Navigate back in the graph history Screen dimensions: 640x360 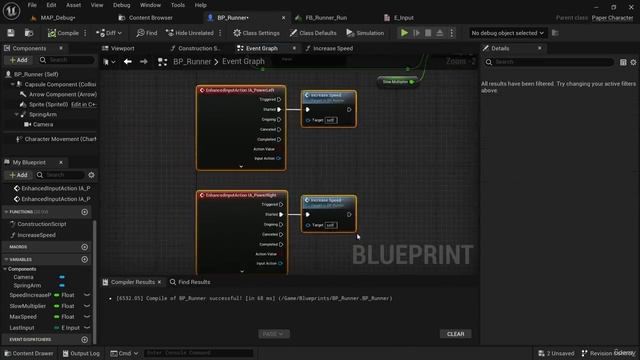pyautogui.click(x=128, y=62)
